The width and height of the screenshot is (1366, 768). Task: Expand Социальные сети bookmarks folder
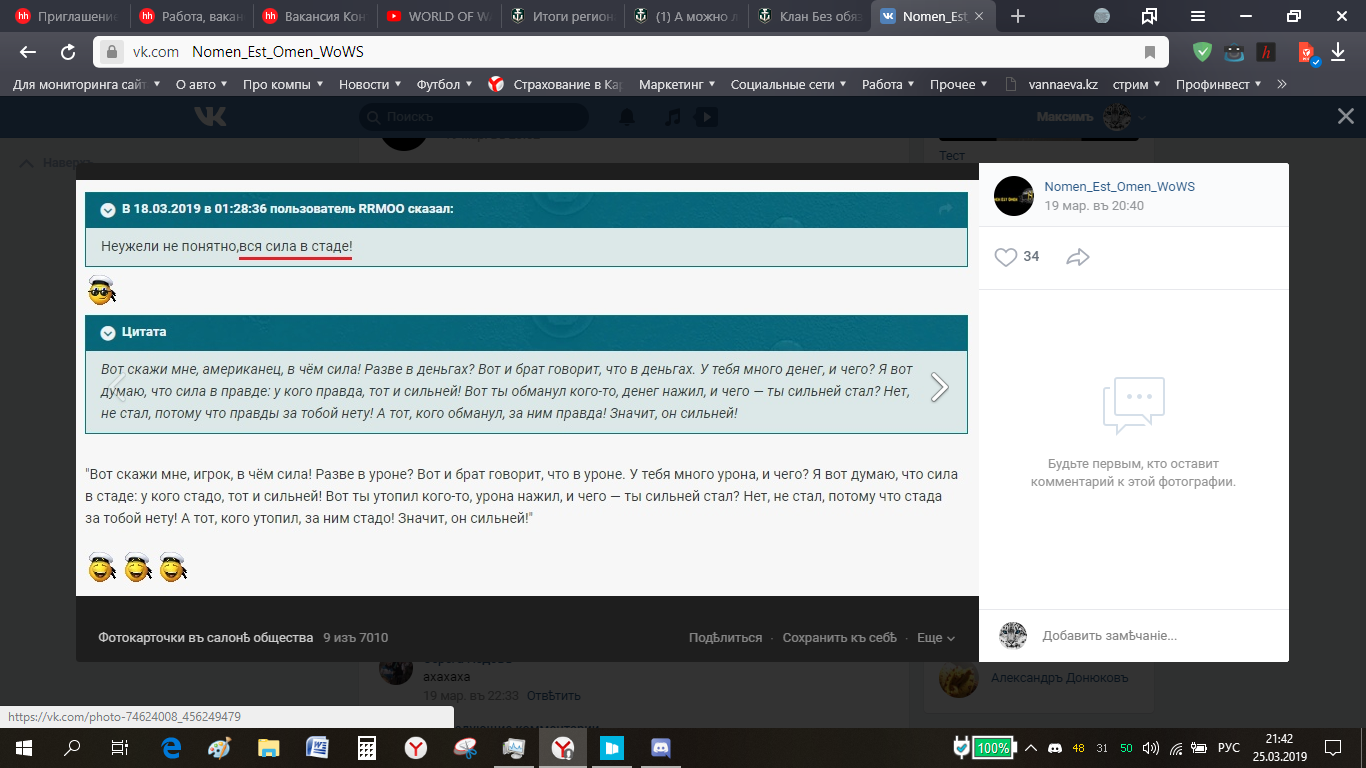coord(789,85)
